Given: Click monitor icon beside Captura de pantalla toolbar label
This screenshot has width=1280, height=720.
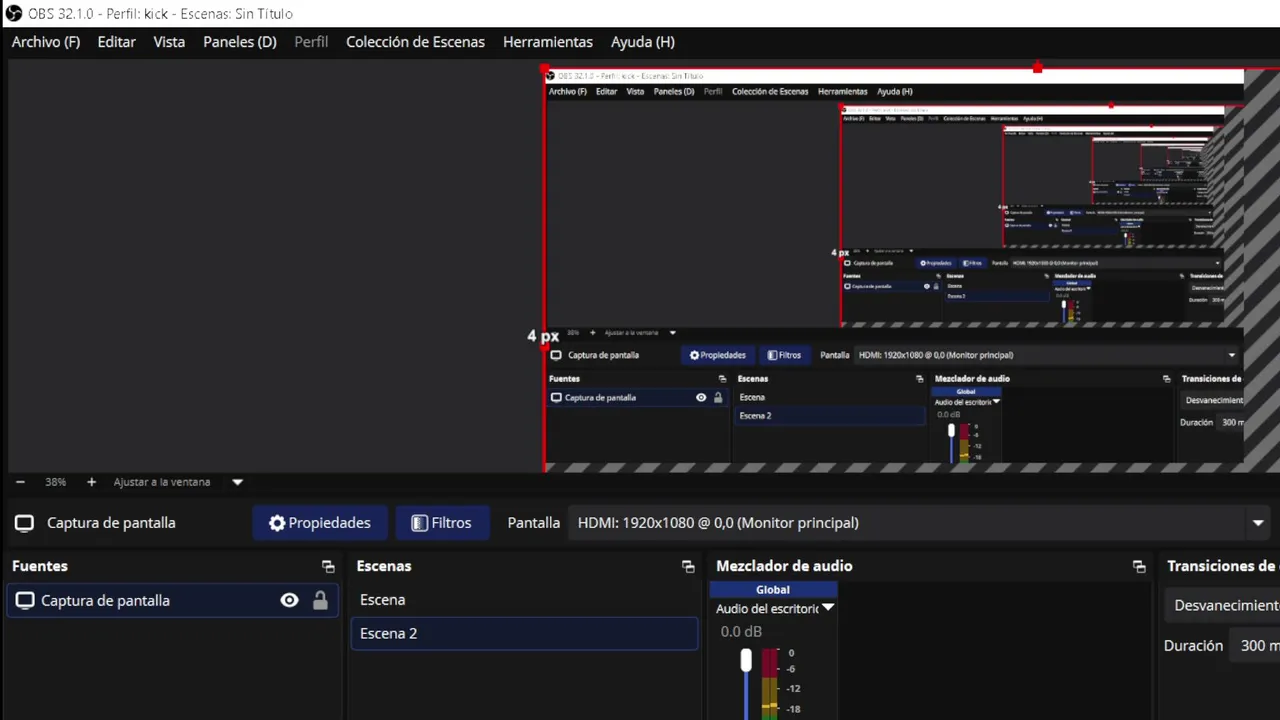Looking at the screenshot, I should pyautogui.click(x=24, y=523).
